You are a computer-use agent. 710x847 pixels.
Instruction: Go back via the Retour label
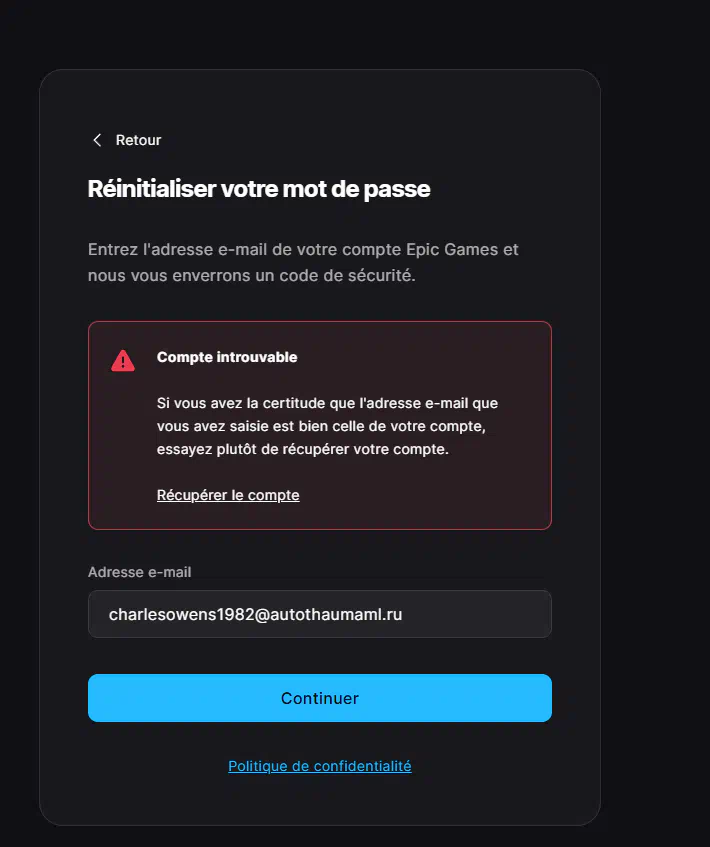coord(138,140)
